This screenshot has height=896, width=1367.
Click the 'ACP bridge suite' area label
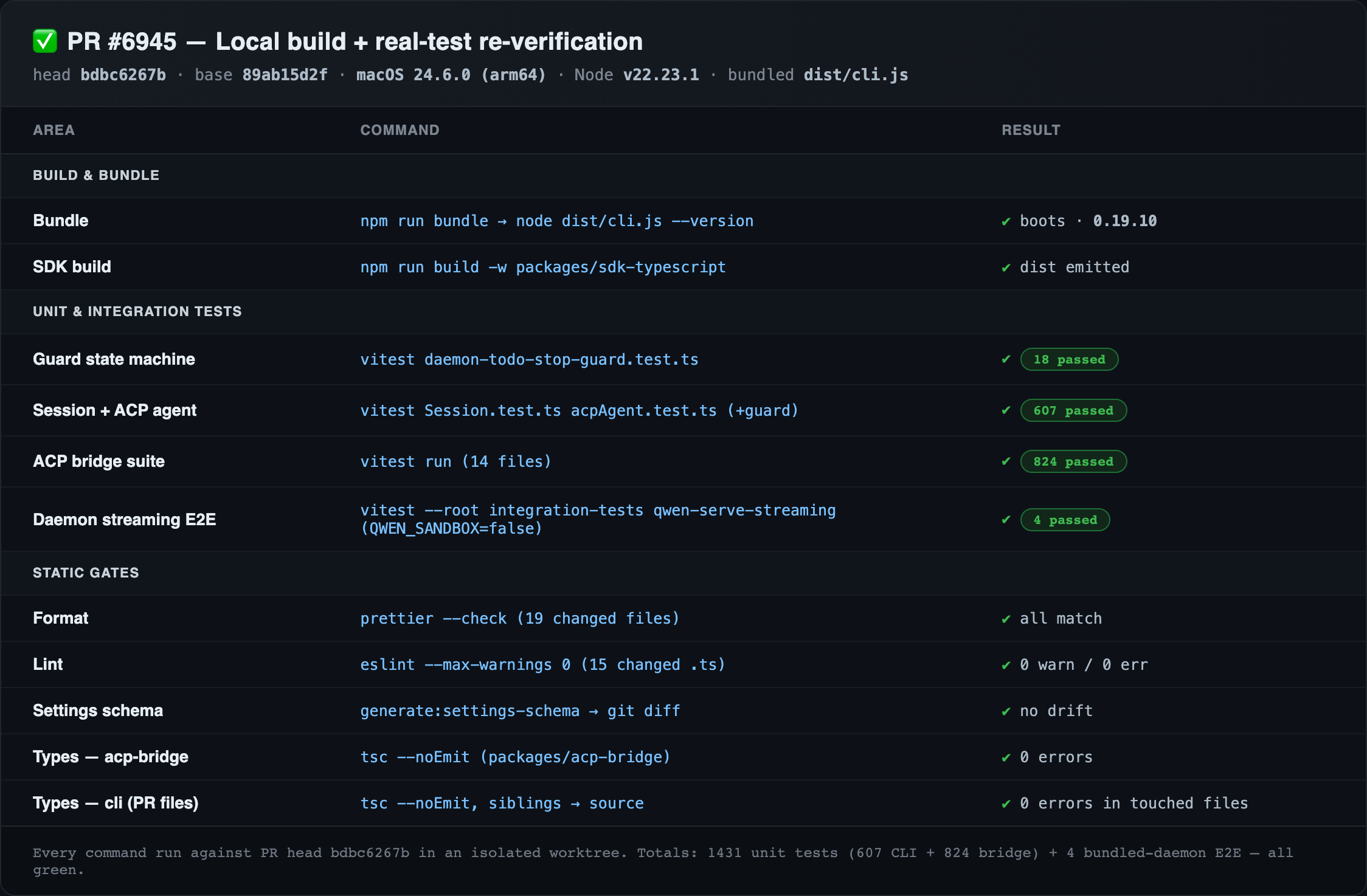(99, 461)
